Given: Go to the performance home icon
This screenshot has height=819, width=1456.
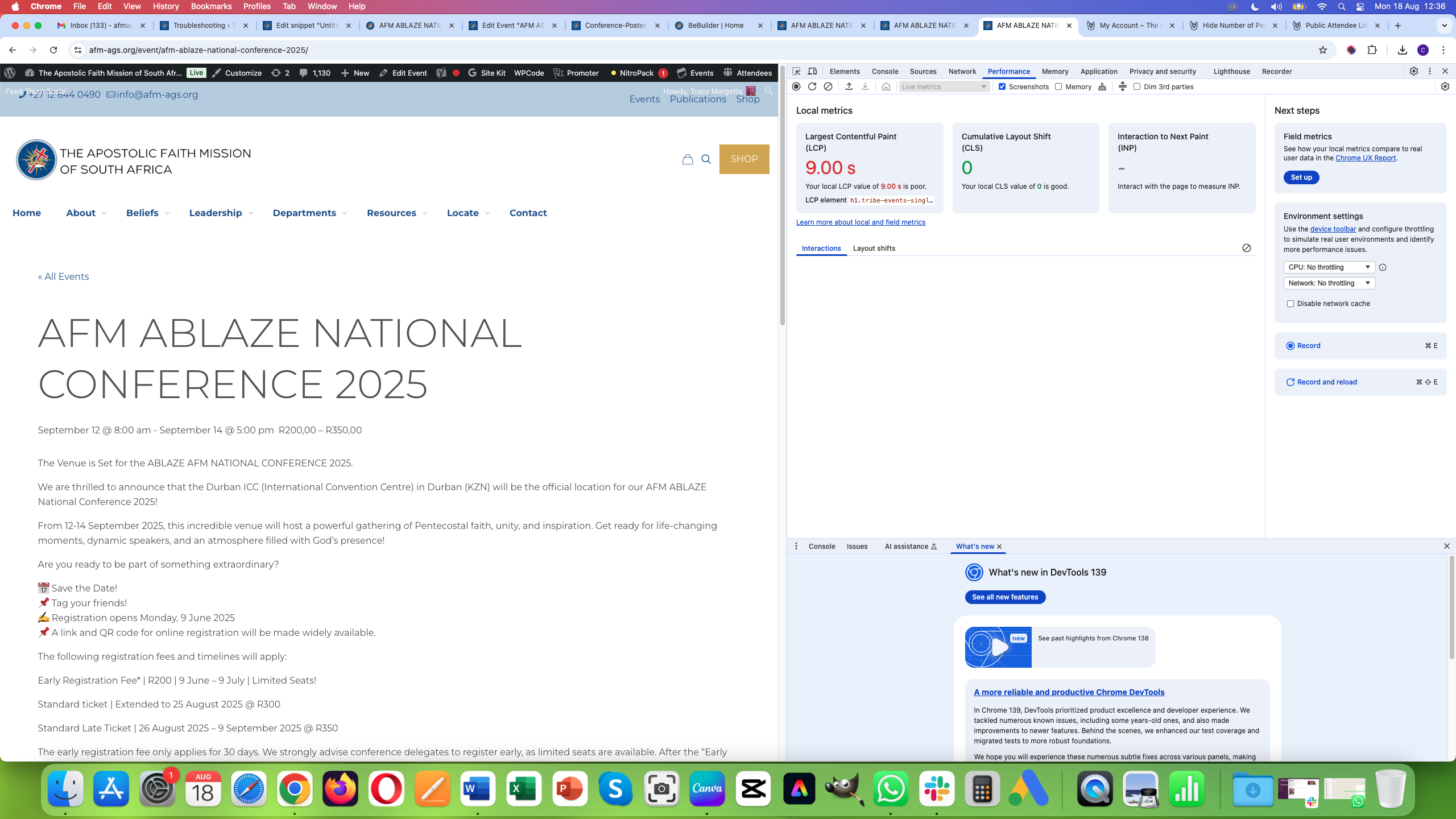Looking at the screenshot, I should (x=886, y=86).
